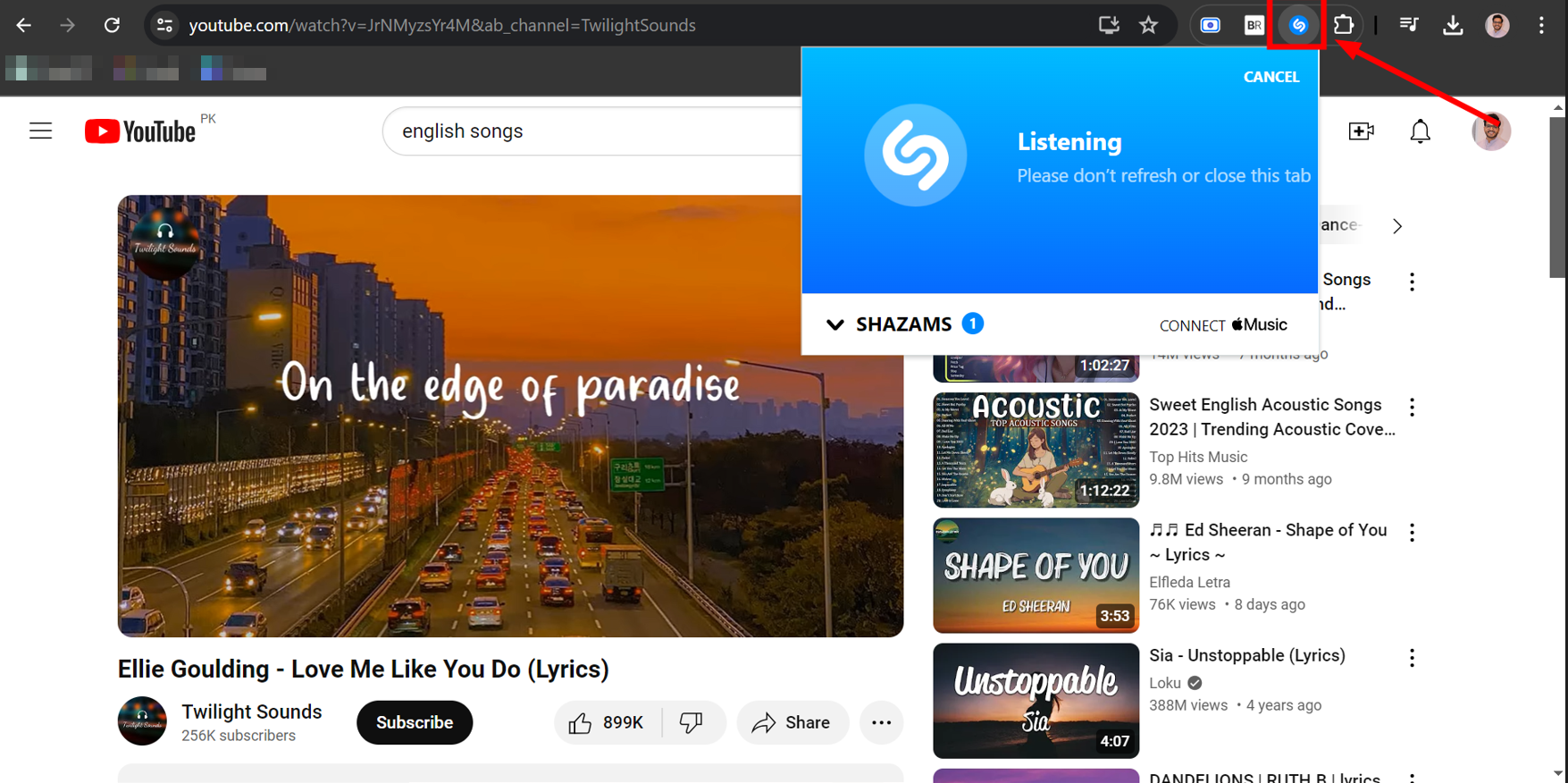Viewport: 1568px width, 783px height.
Task: Click the search box containing english songs
Action: 591,130
